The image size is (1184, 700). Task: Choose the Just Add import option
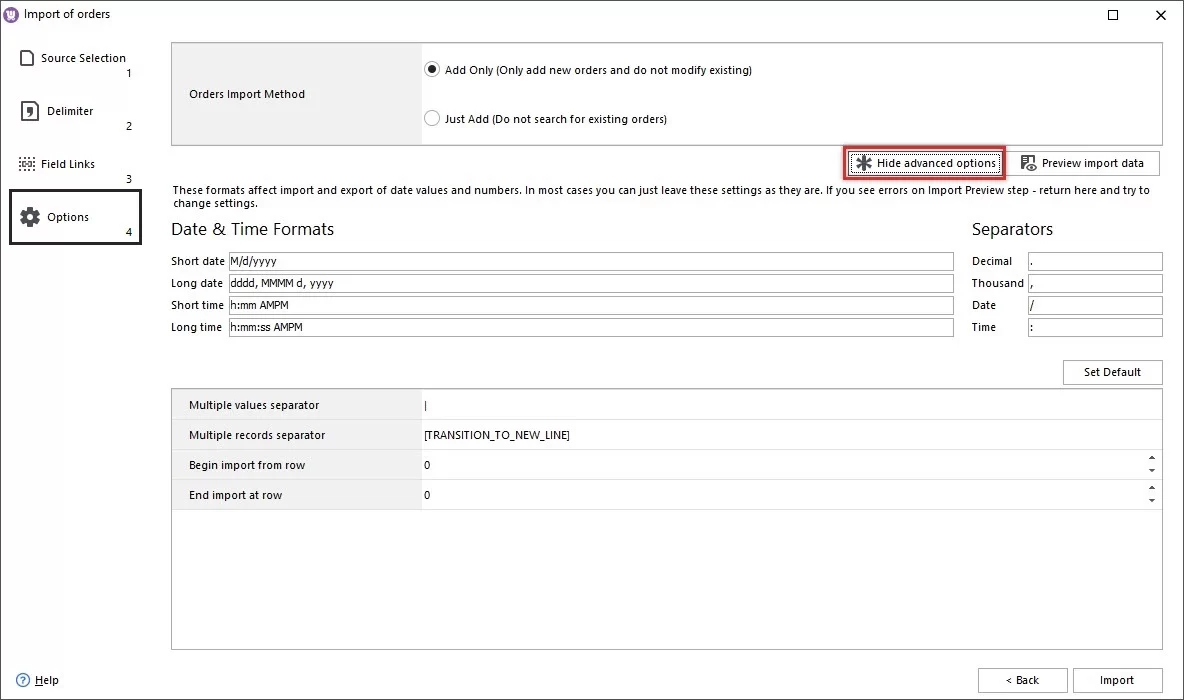click(431, 117)
